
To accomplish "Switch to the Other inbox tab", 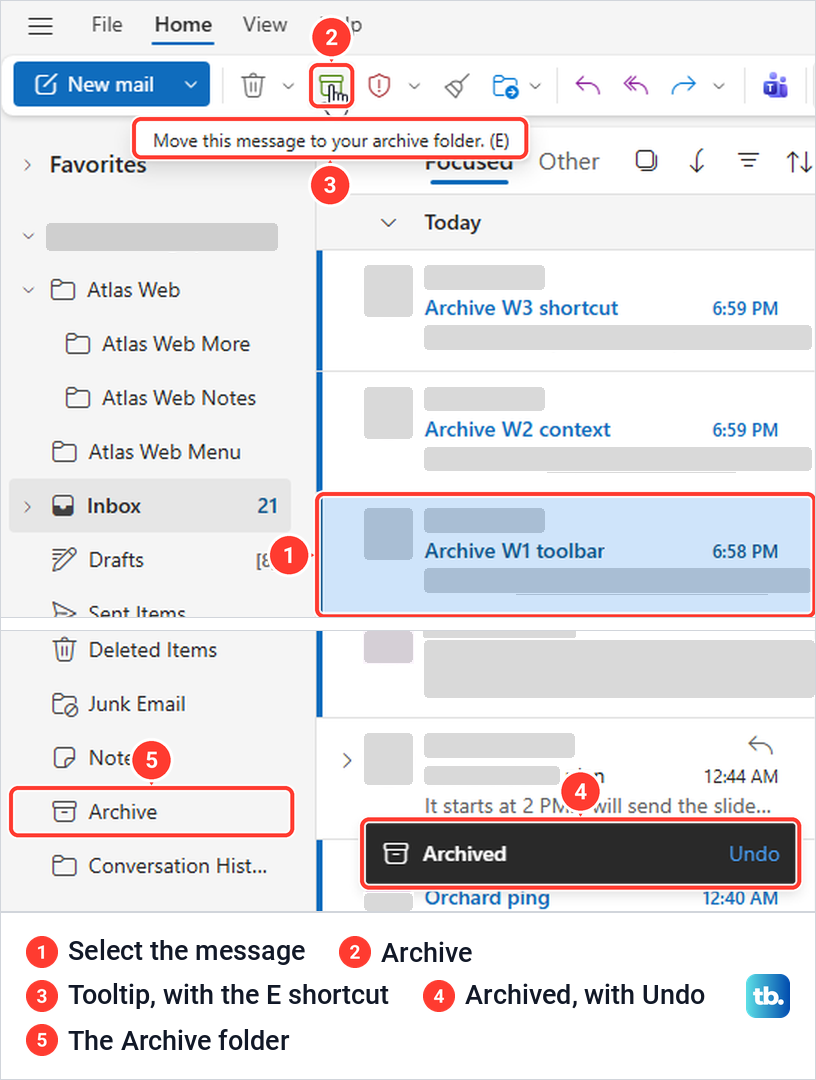I will pos(569,161).
